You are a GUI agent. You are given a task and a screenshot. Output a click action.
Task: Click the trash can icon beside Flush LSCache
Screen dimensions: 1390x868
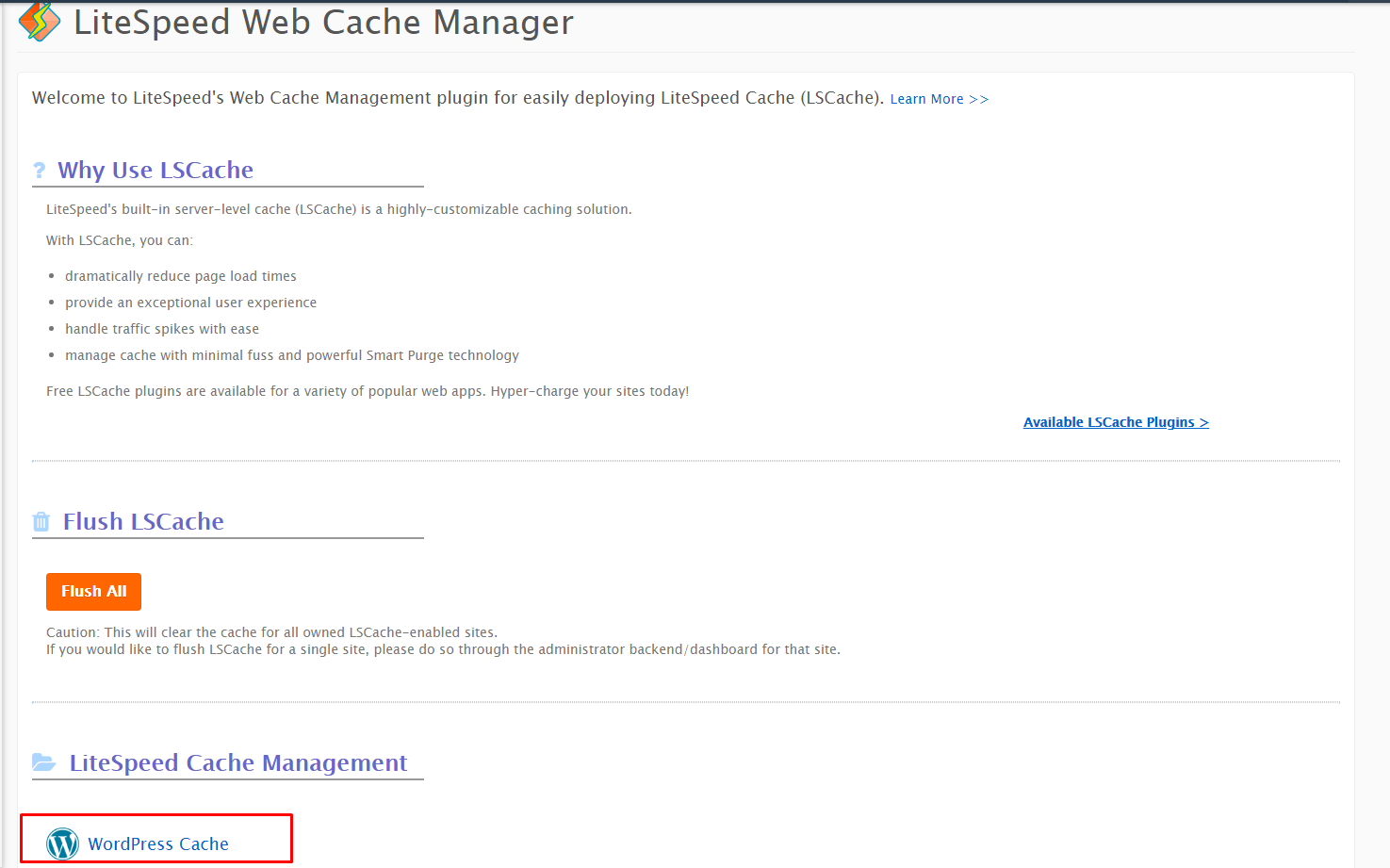(x=41, y=521)
